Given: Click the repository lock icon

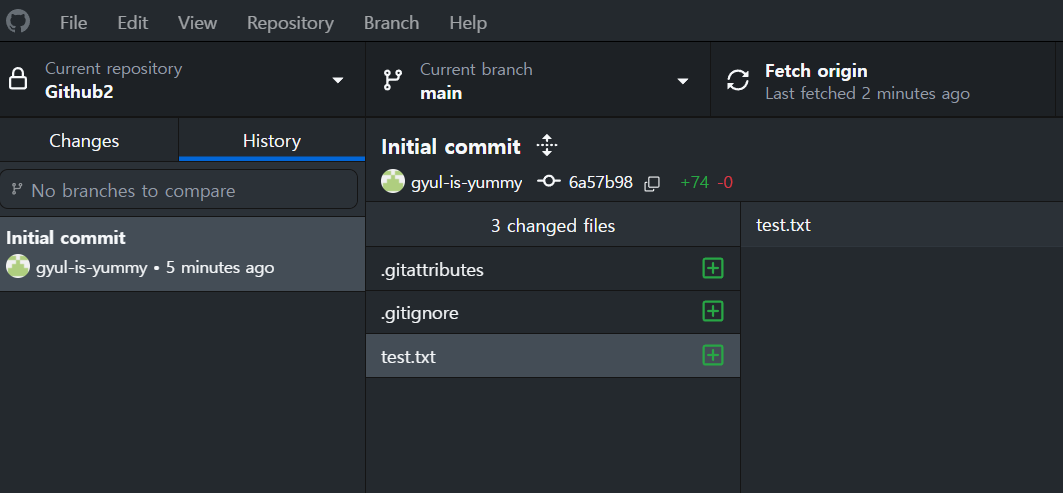Looking at the screenshot, I should [18, 80].
